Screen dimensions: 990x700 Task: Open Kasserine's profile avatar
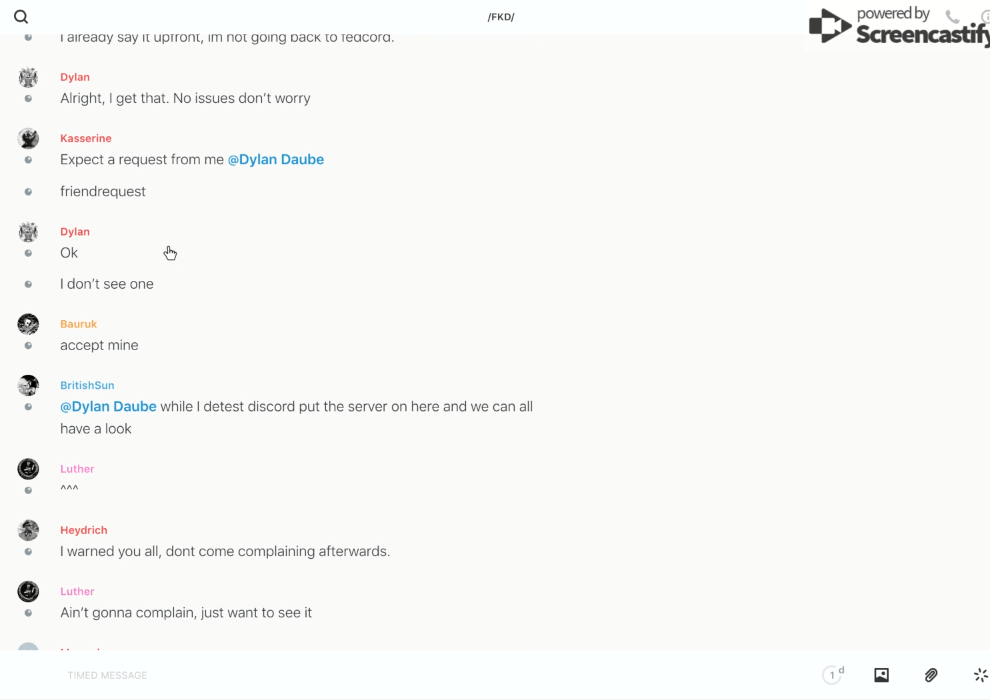(28, 138)
